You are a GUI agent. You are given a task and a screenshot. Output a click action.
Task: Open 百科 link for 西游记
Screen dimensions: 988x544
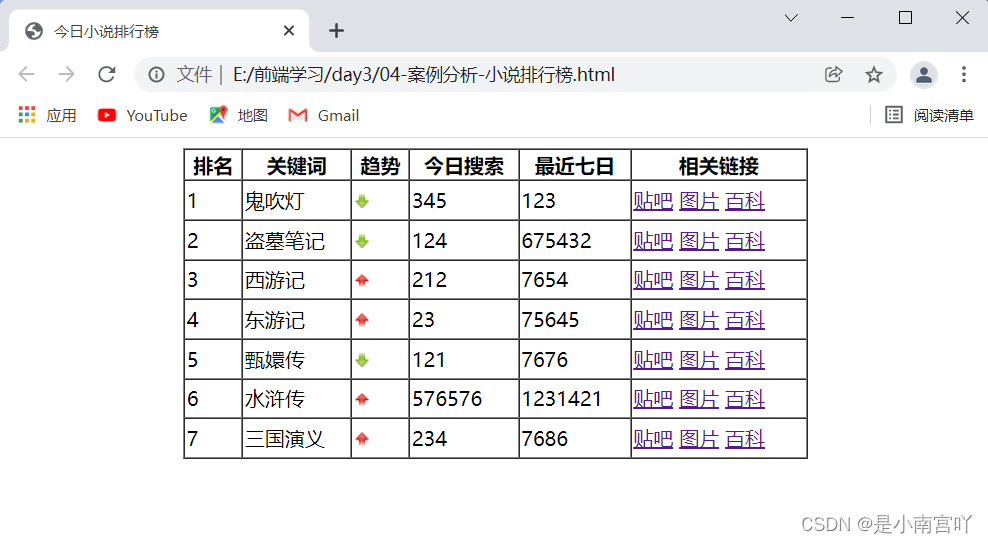745,280
